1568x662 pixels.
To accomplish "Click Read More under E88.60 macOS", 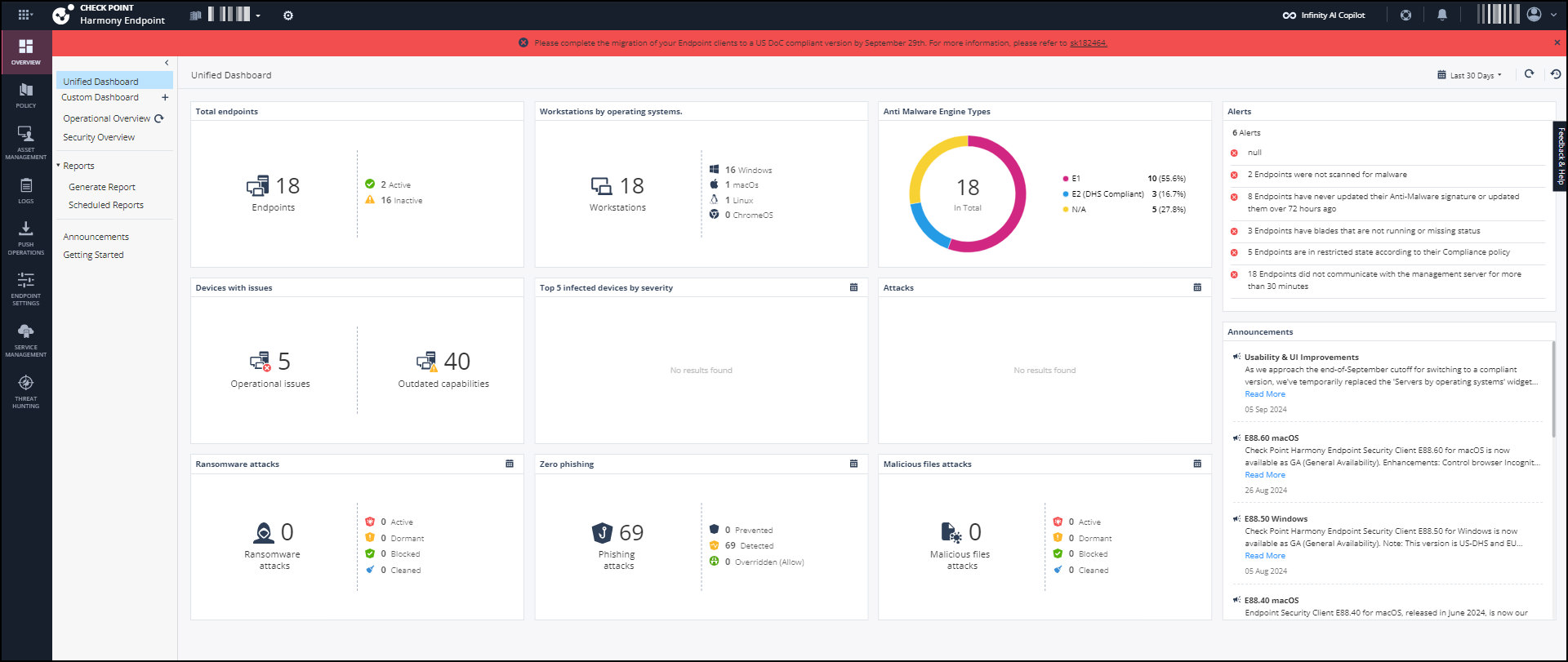I will pos(1264,475).
